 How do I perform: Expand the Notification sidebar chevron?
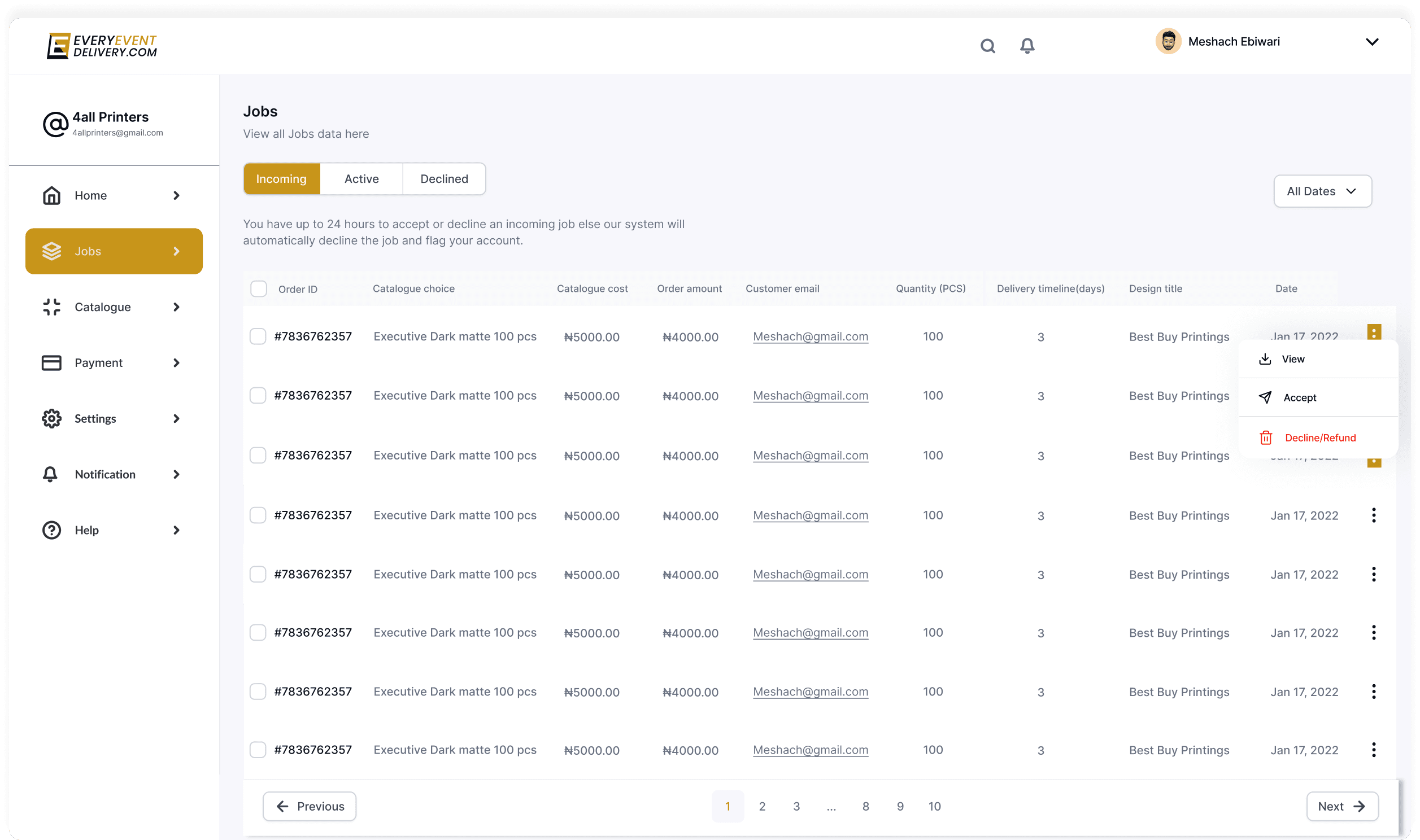(176, 474)
